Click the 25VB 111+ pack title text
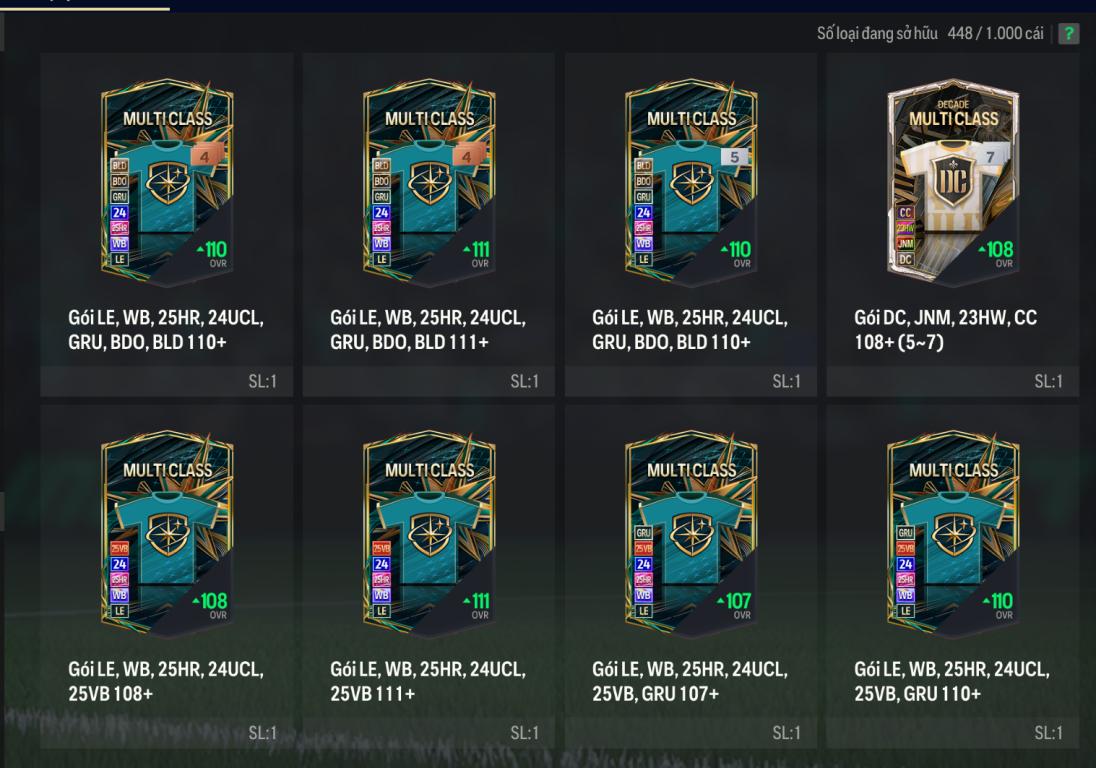This screenshot has height=768, width=1096. tap(428, 681)
